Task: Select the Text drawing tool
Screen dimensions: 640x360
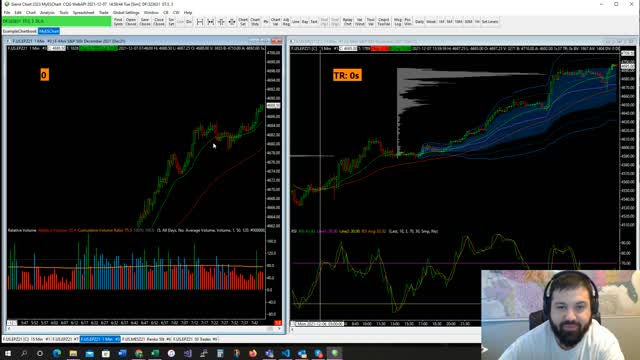Action: [314, 22]
